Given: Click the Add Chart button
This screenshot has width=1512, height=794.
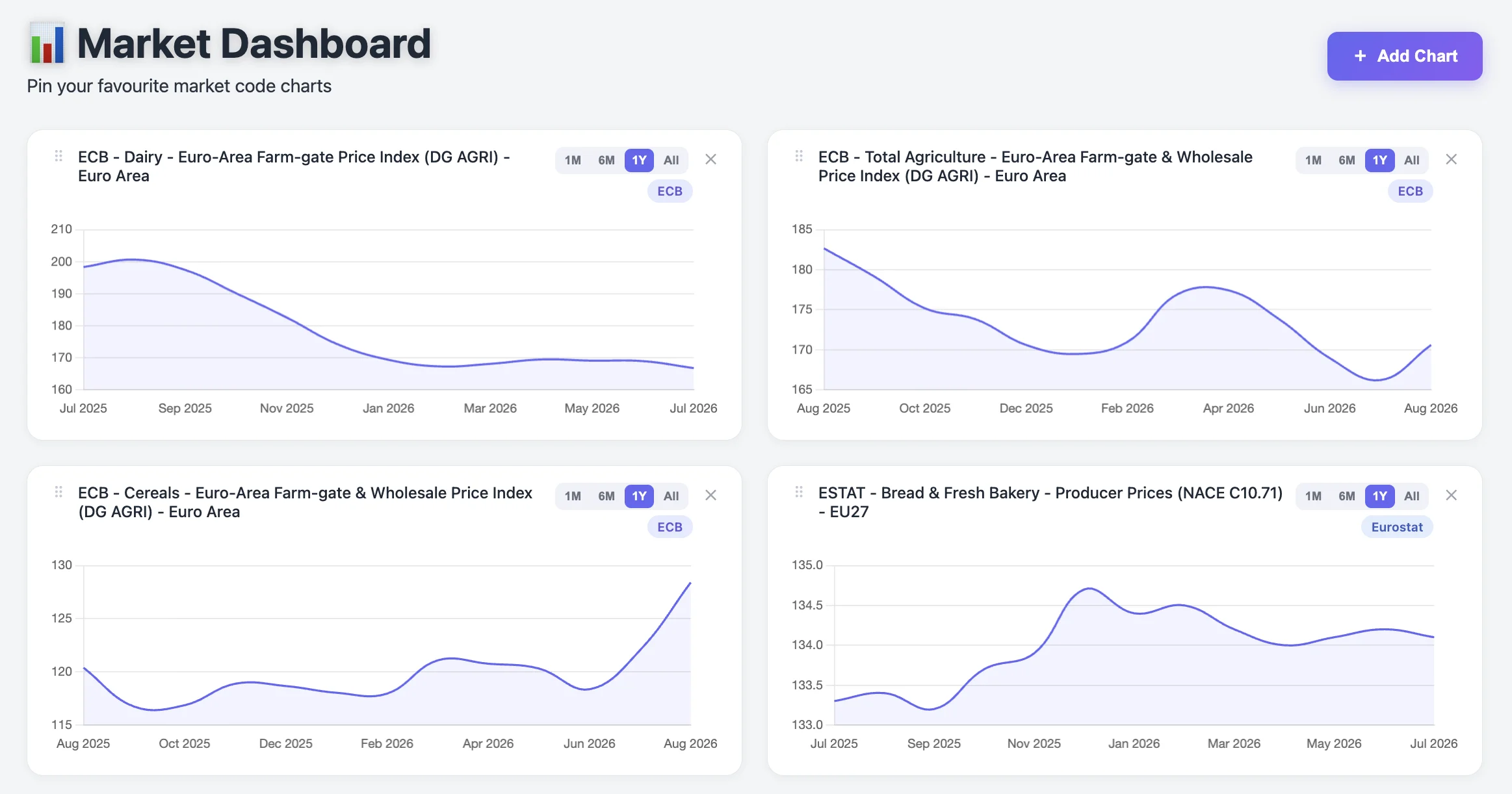Looking at the screenshot, I should [1405, 56].
